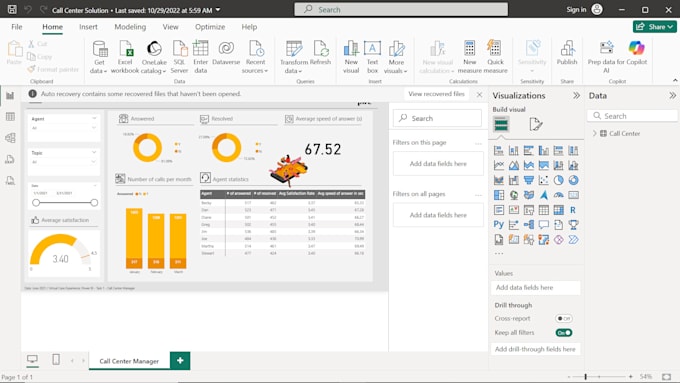This screenshot has height=383, width=680.
Task: Switch to the Optimize ribbon tab
Action: tap(210, 27)
